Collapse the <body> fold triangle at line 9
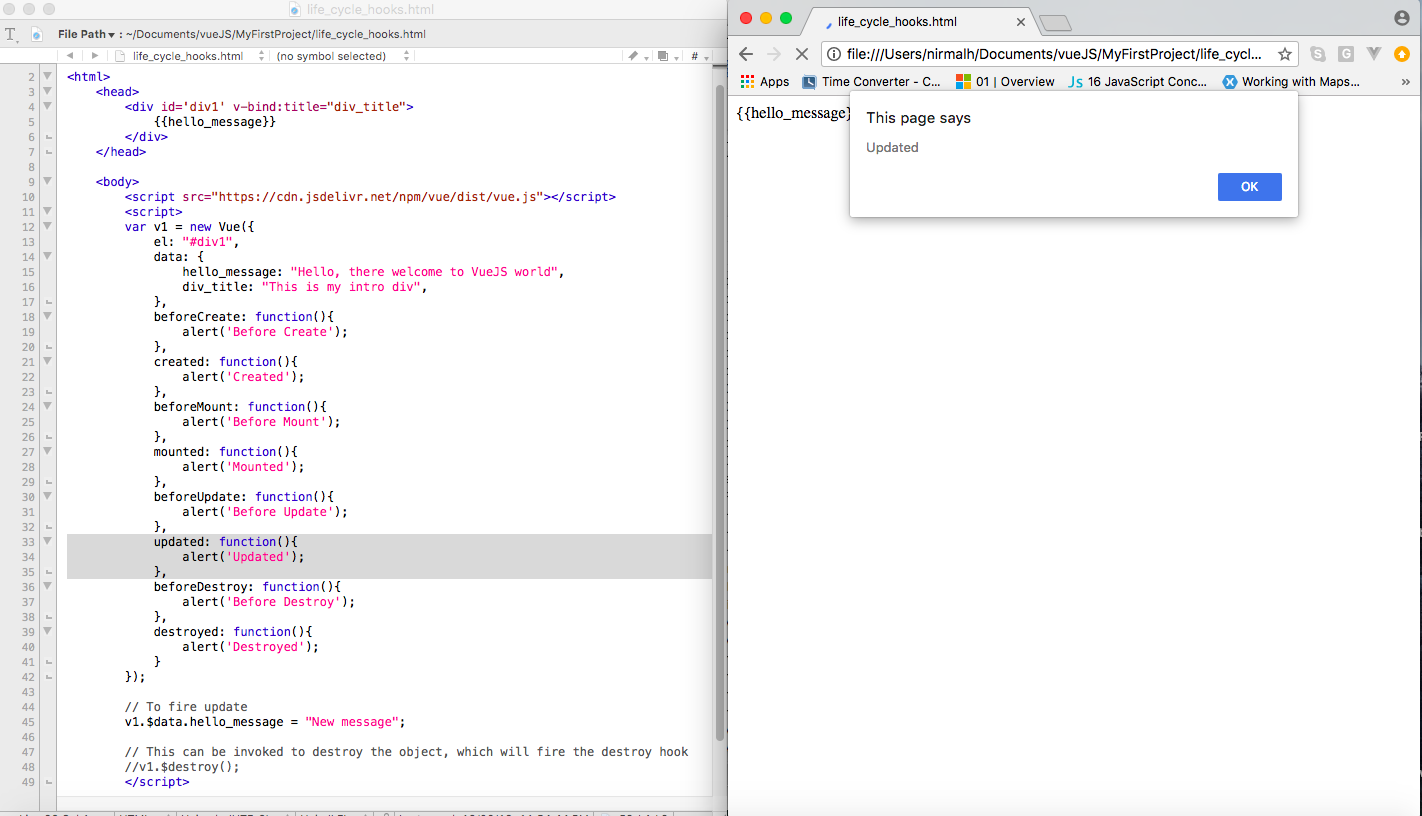 47,181
